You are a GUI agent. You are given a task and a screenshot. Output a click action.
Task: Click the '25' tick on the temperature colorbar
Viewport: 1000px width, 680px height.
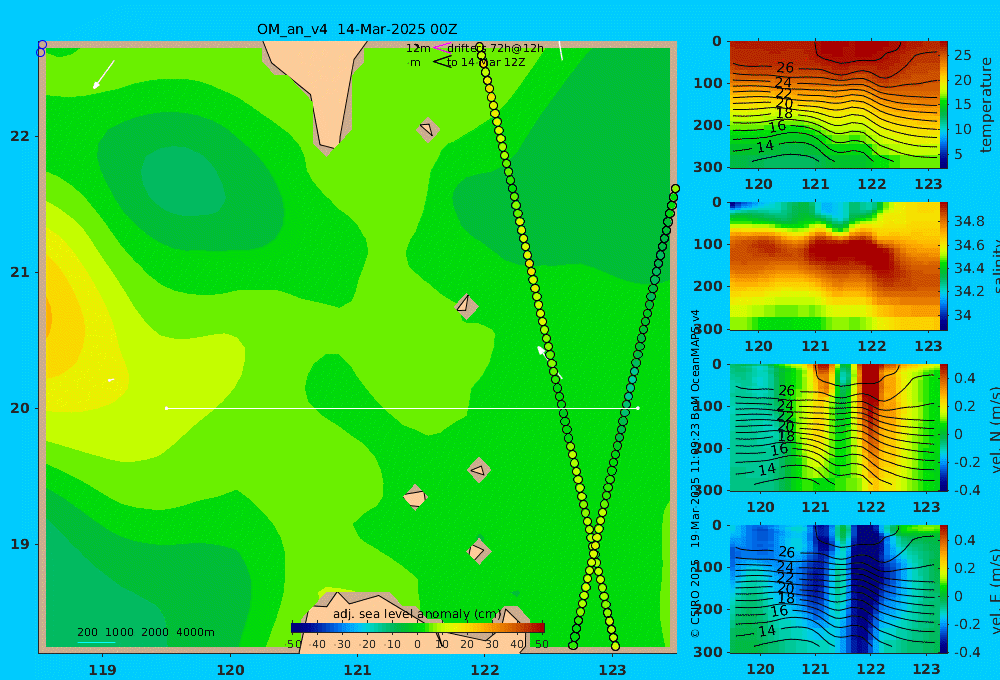point(963,55)
